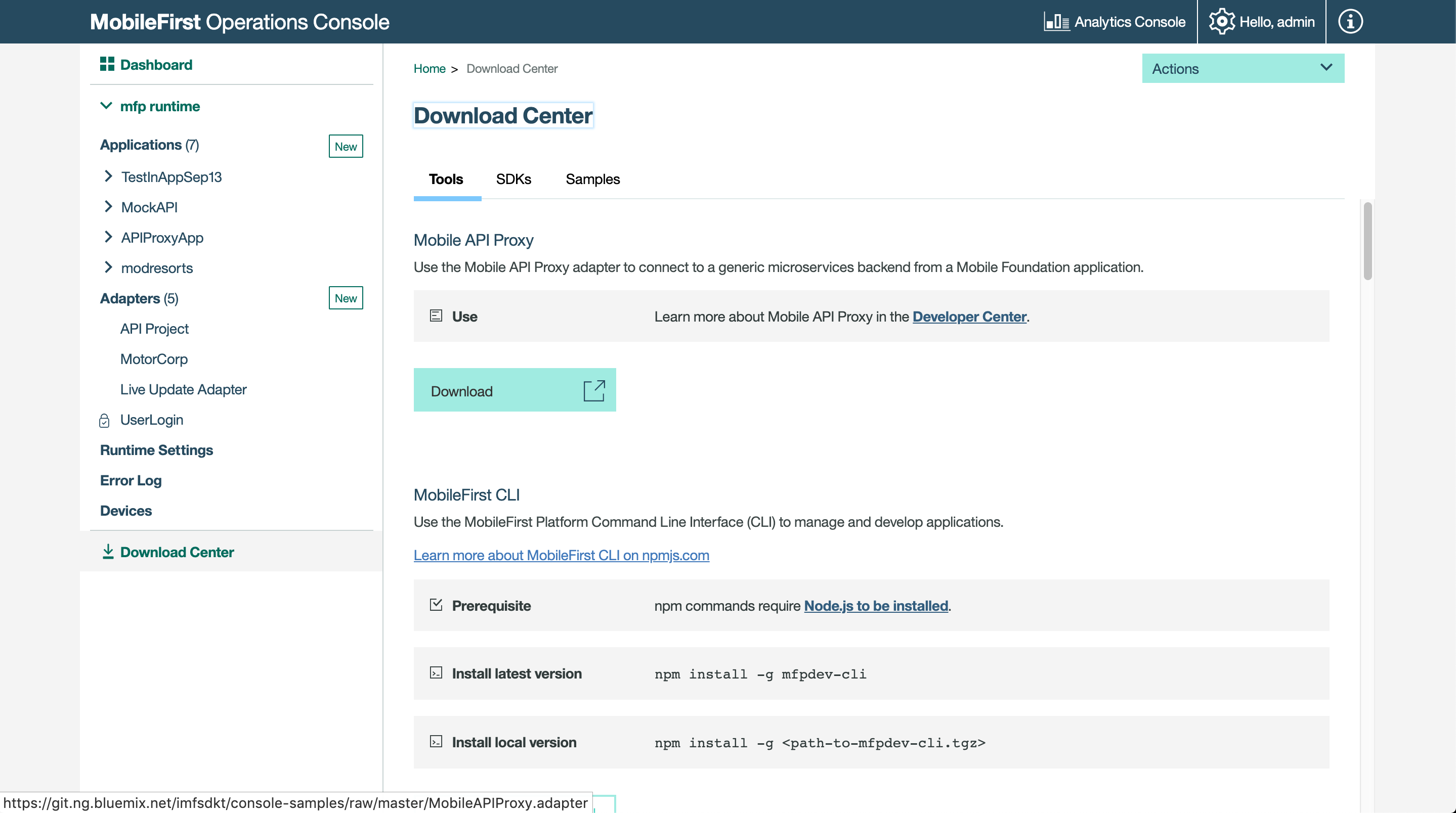The height and width of the screenshot is (813, 1456).
Task: Expand the MockAPI application
Action: coord(108,207)
